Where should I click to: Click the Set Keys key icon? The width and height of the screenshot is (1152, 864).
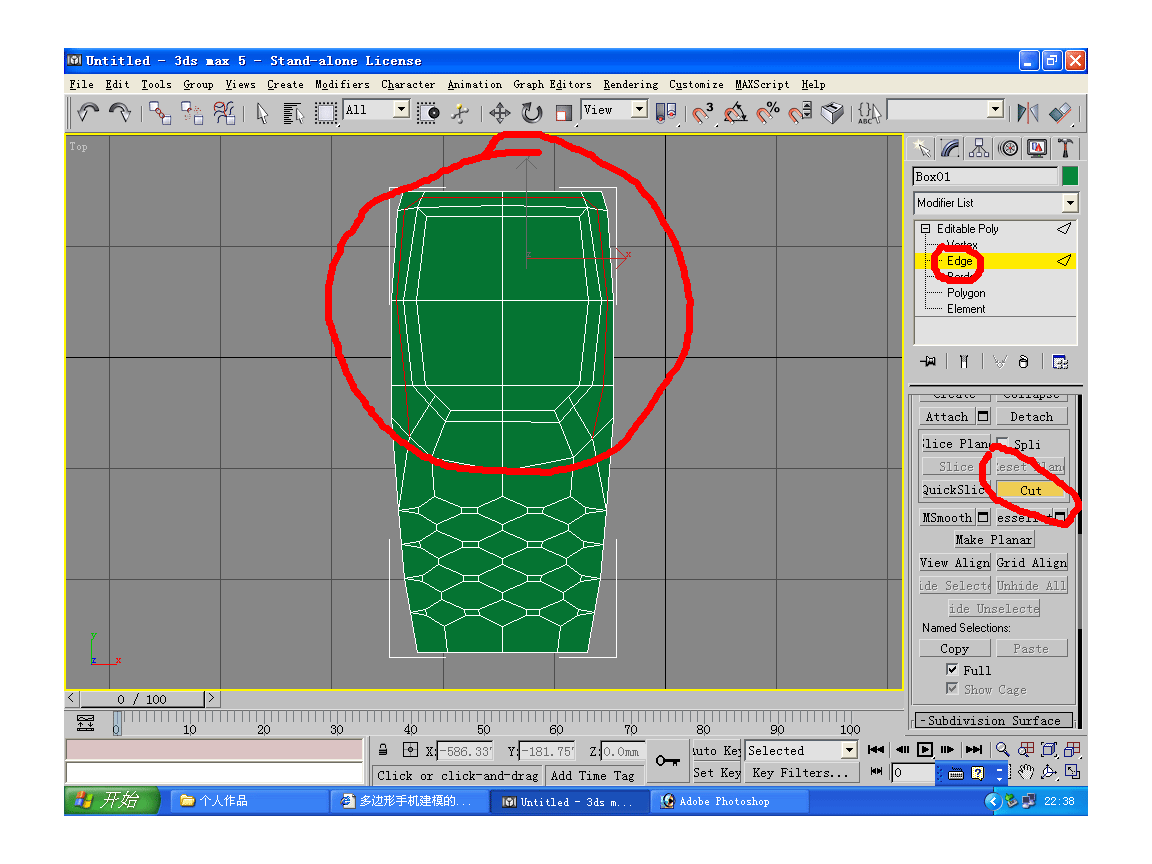pyautogui.click(x=667, y=761)
